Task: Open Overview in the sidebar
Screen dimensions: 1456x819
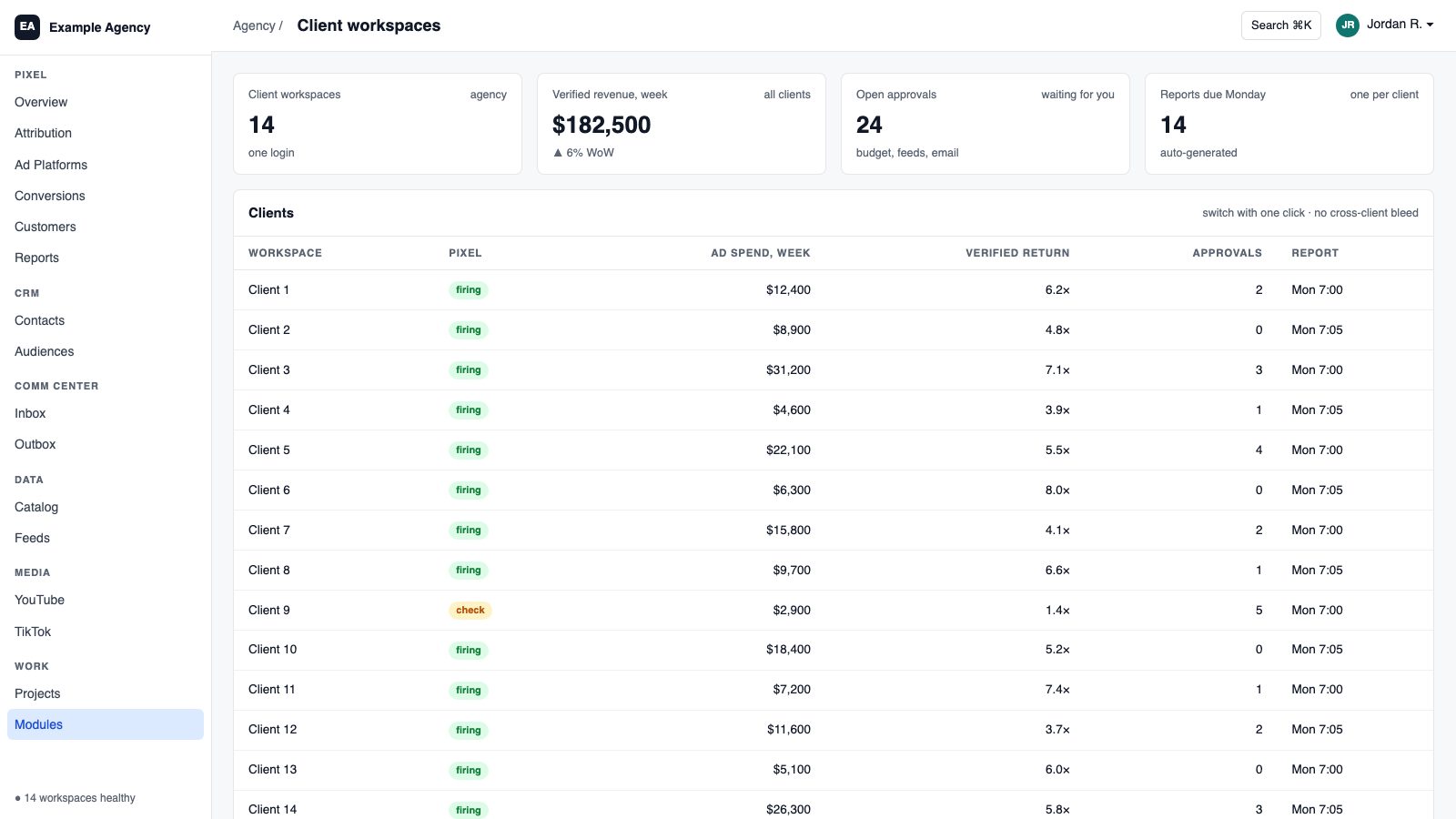Action: (x=106, y=102)
